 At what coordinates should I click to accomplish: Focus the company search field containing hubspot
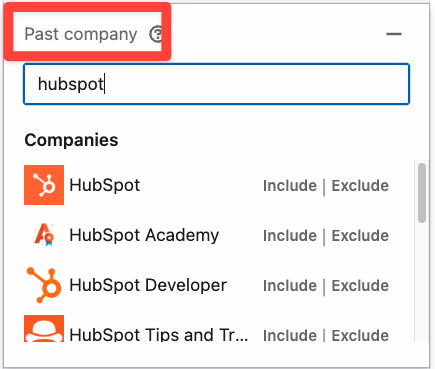click(216, 84)
